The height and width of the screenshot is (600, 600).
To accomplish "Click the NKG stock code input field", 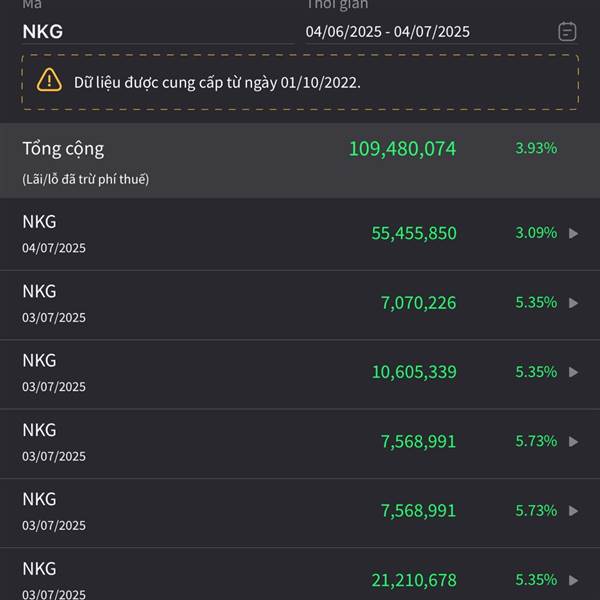I will tap(158, 31).
